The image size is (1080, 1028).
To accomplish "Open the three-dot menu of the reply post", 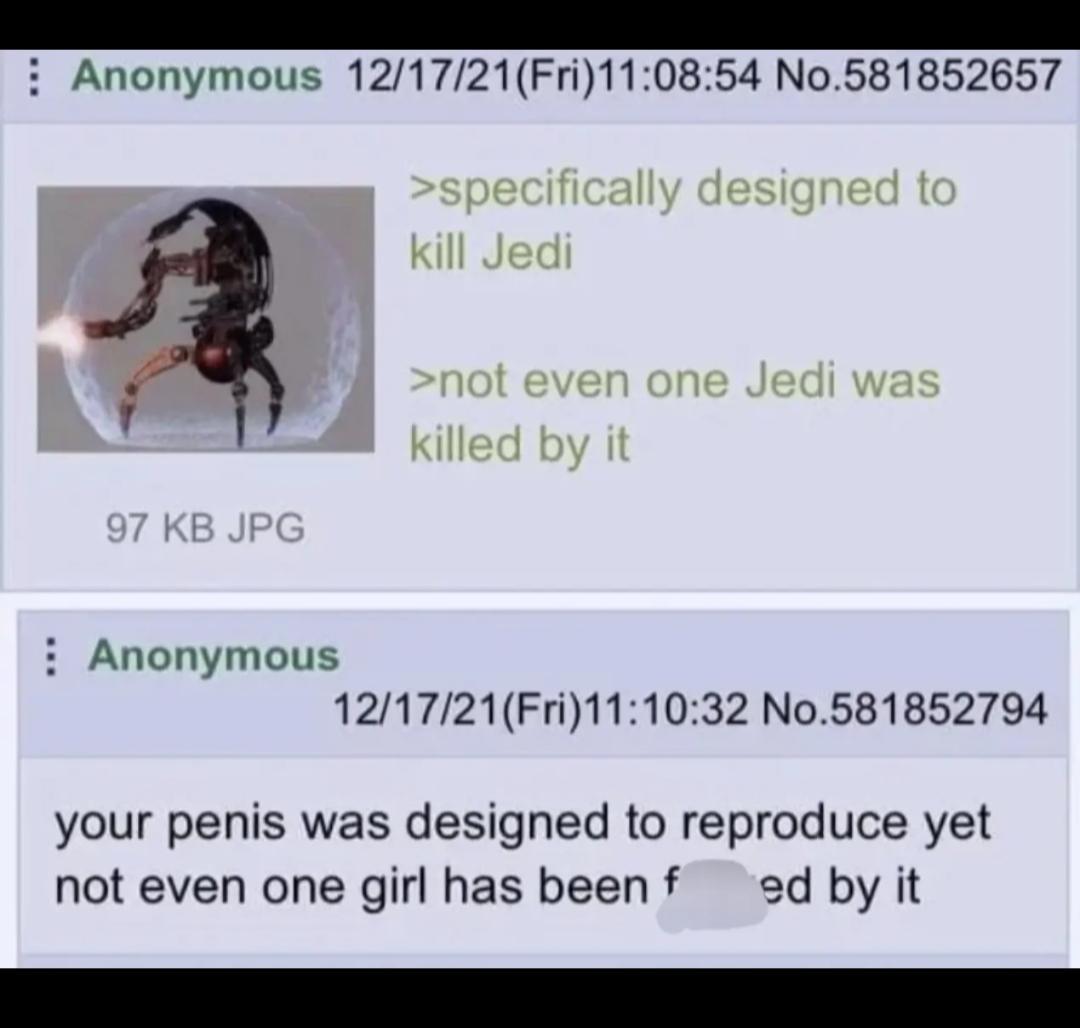I will click(x=49, y=655).
